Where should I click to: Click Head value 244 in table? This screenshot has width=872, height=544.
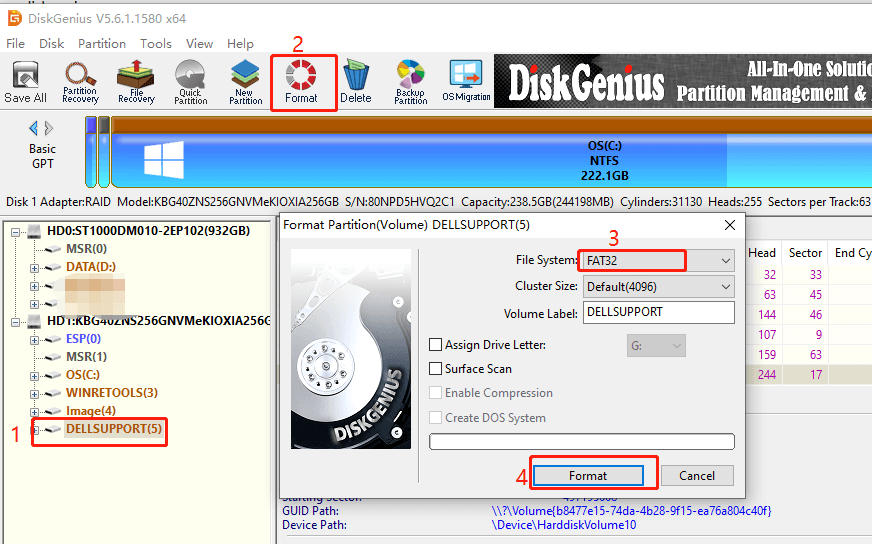tap(766, 375)
